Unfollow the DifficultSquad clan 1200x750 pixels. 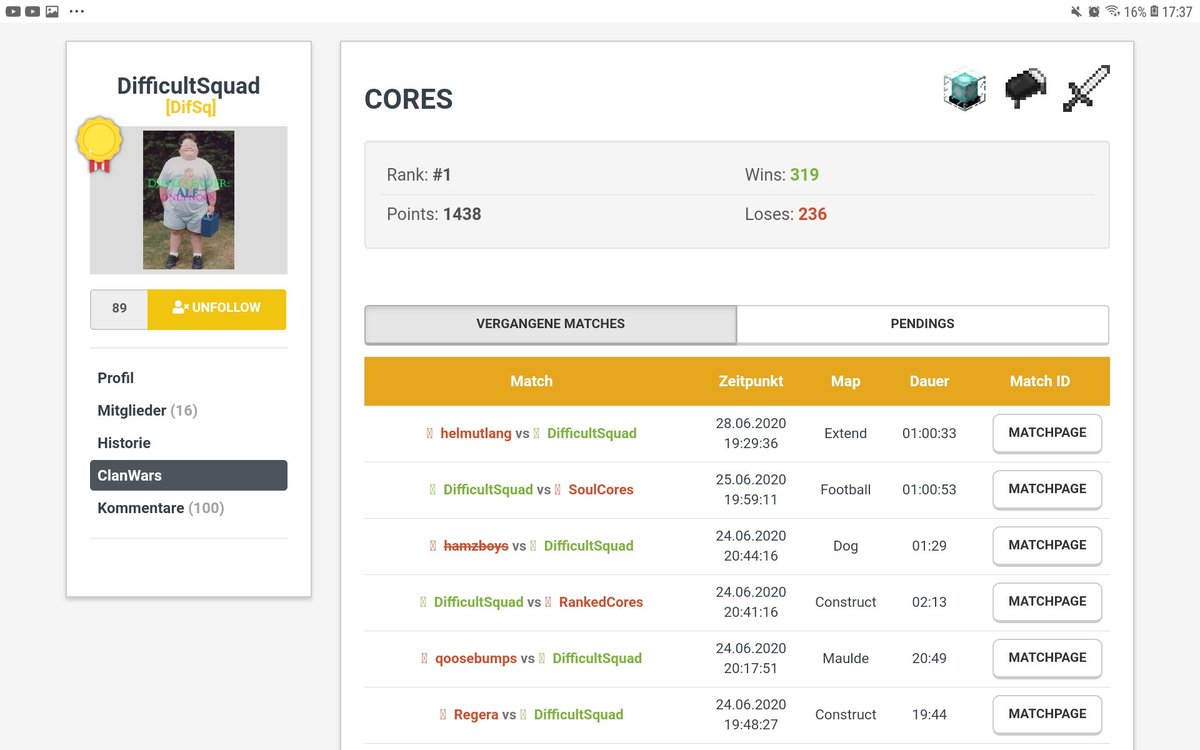(x=216, y=309)
